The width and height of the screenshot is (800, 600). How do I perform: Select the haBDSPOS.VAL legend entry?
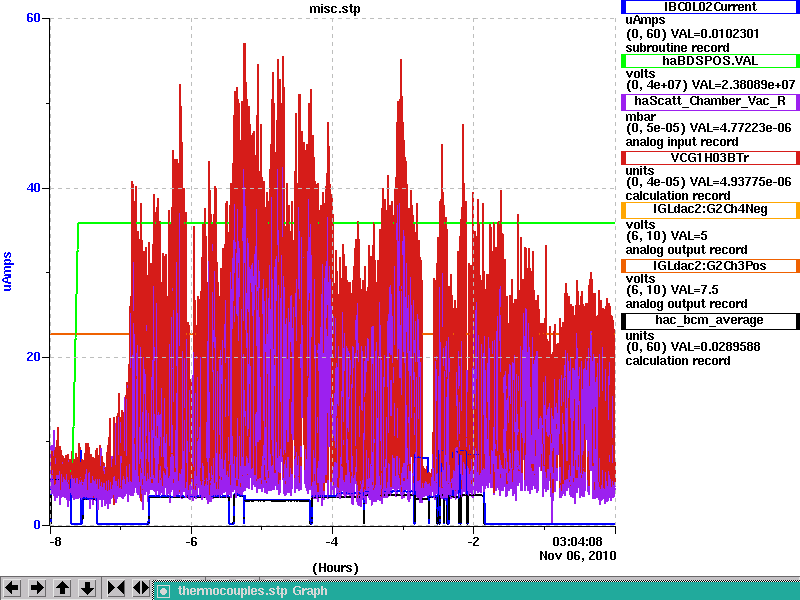tap(710, 61)
